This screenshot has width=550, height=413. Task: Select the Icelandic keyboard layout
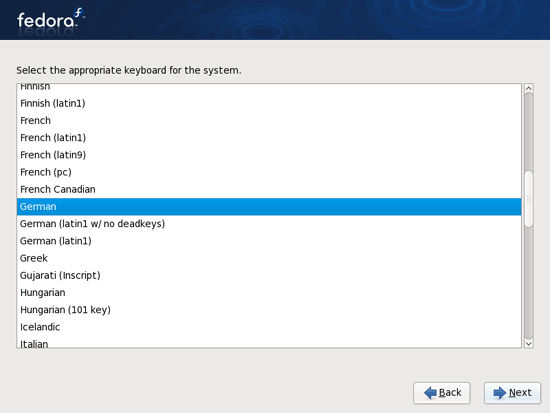pos(269,327)
